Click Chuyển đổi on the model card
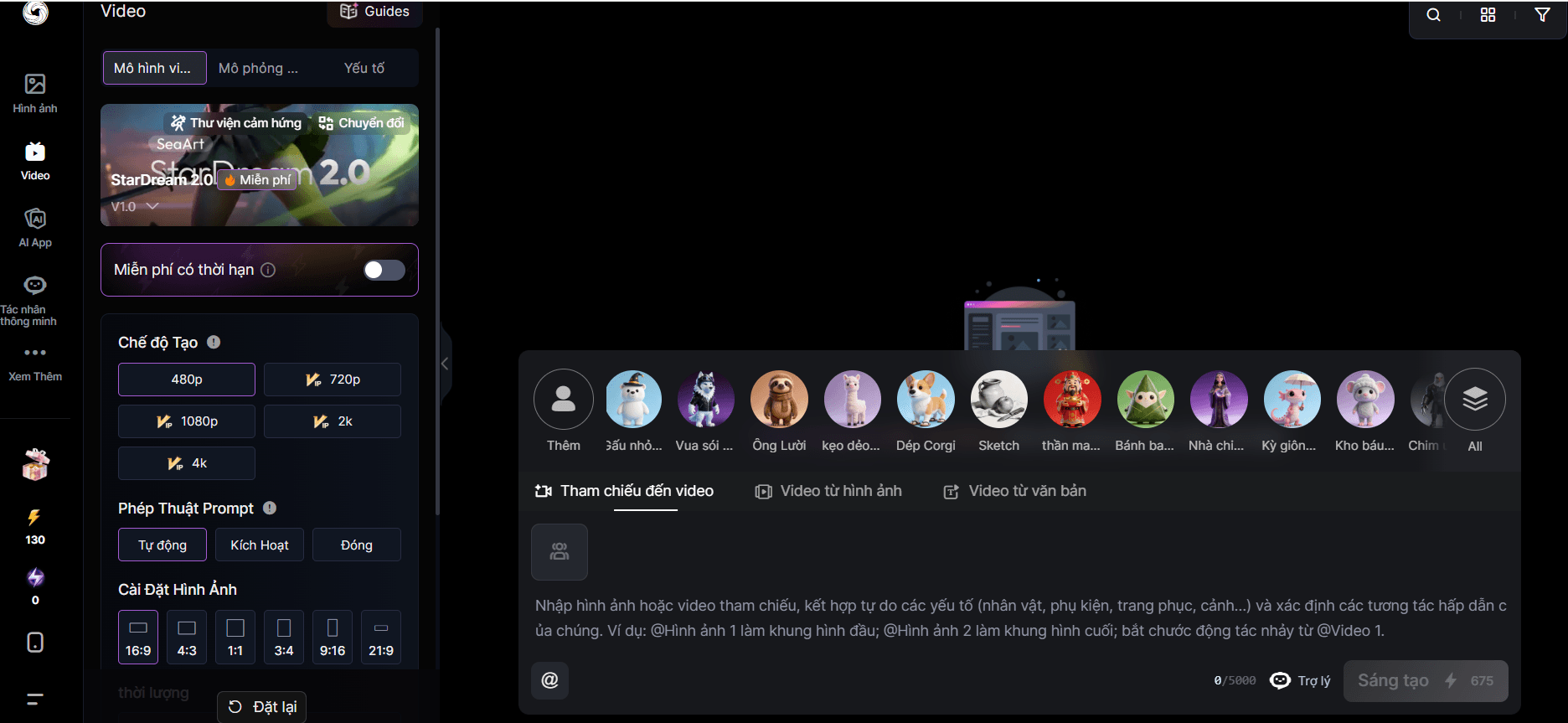Screen dimensions: 1568x723 362,123
